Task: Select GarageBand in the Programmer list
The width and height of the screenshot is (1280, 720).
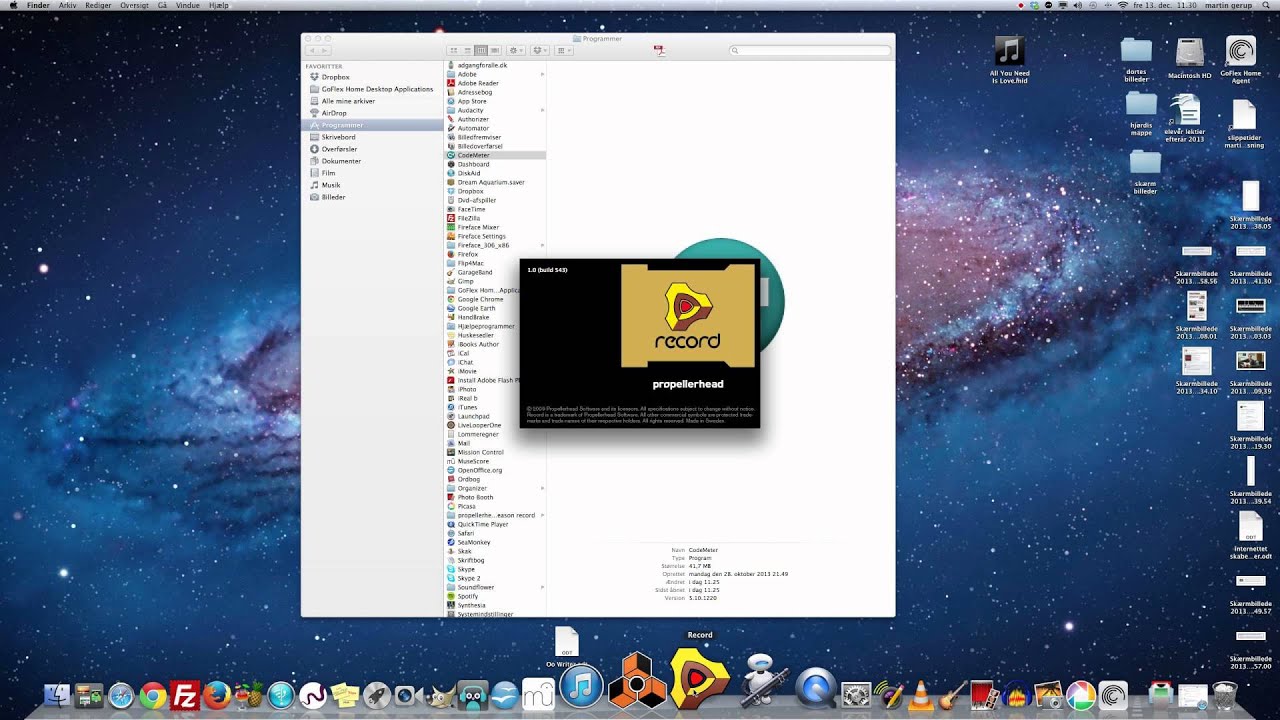Action: pos(475,272)
